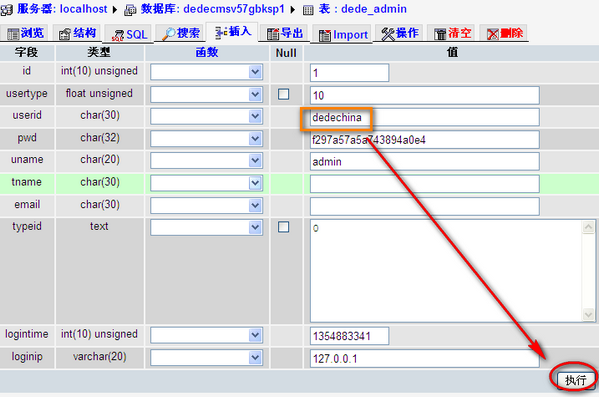Open the SQL tab
The image size is (599, 397).
tap(129, 35)
